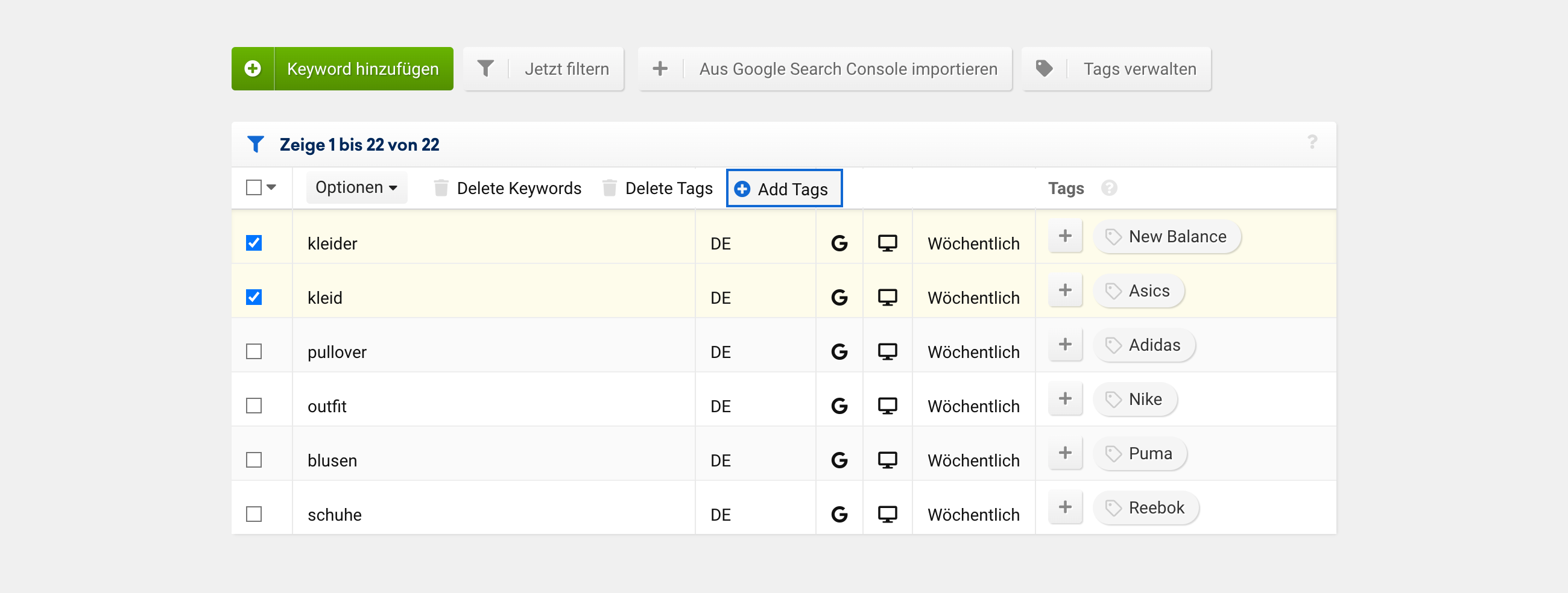1568x593 pixels.
Task: Uncheck the kleider keyword checkbox
Action: (x=254, y=243)
